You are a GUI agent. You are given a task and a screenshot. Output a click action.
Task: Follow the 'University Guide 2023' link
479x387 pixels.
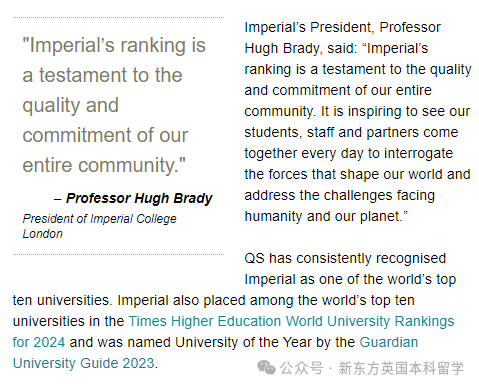tap(84, 364)
